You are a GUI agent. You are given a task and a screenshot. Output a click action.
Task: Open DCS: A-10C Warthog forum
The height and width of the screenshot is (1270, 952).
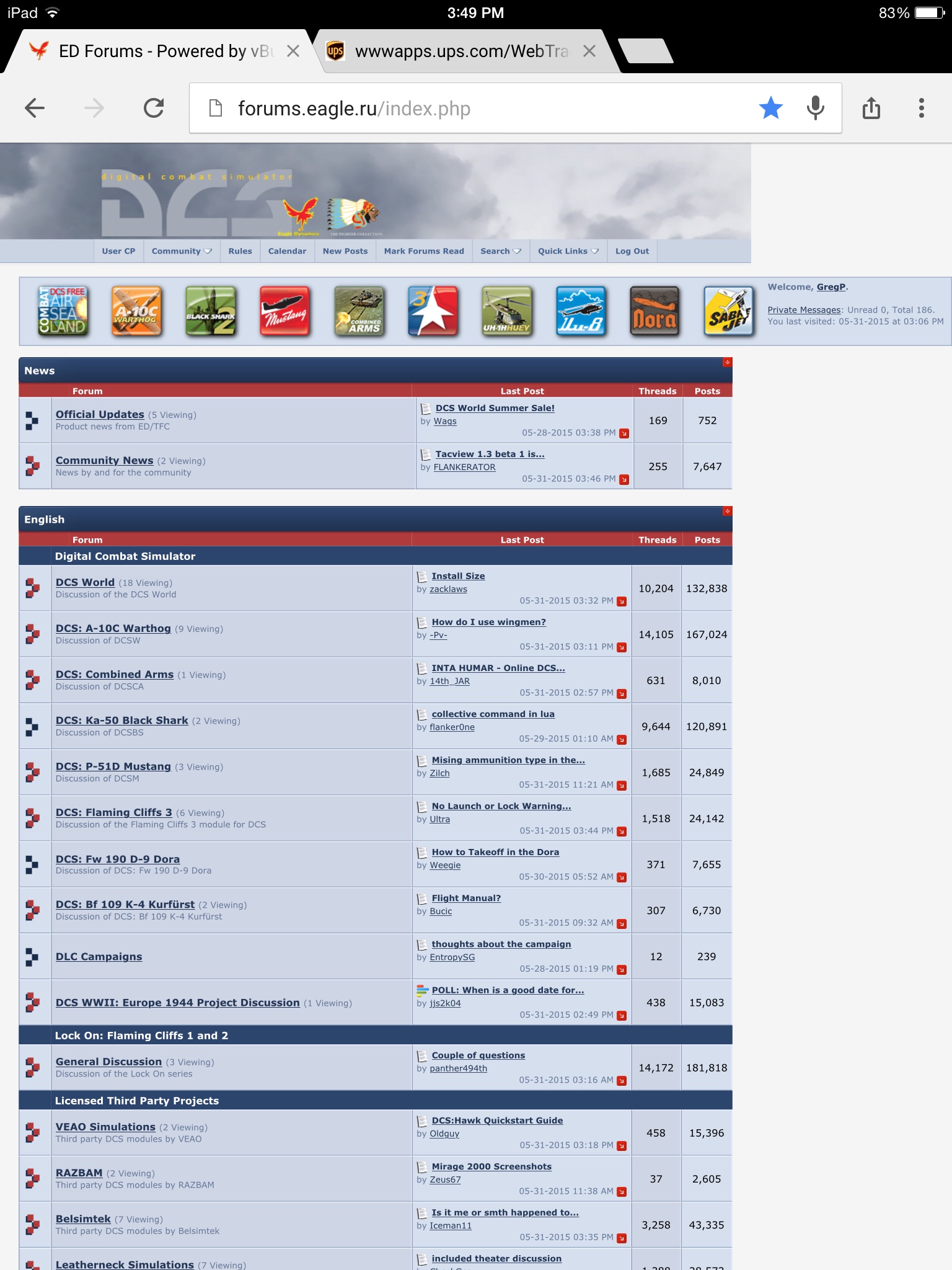(x=113, y=628)
